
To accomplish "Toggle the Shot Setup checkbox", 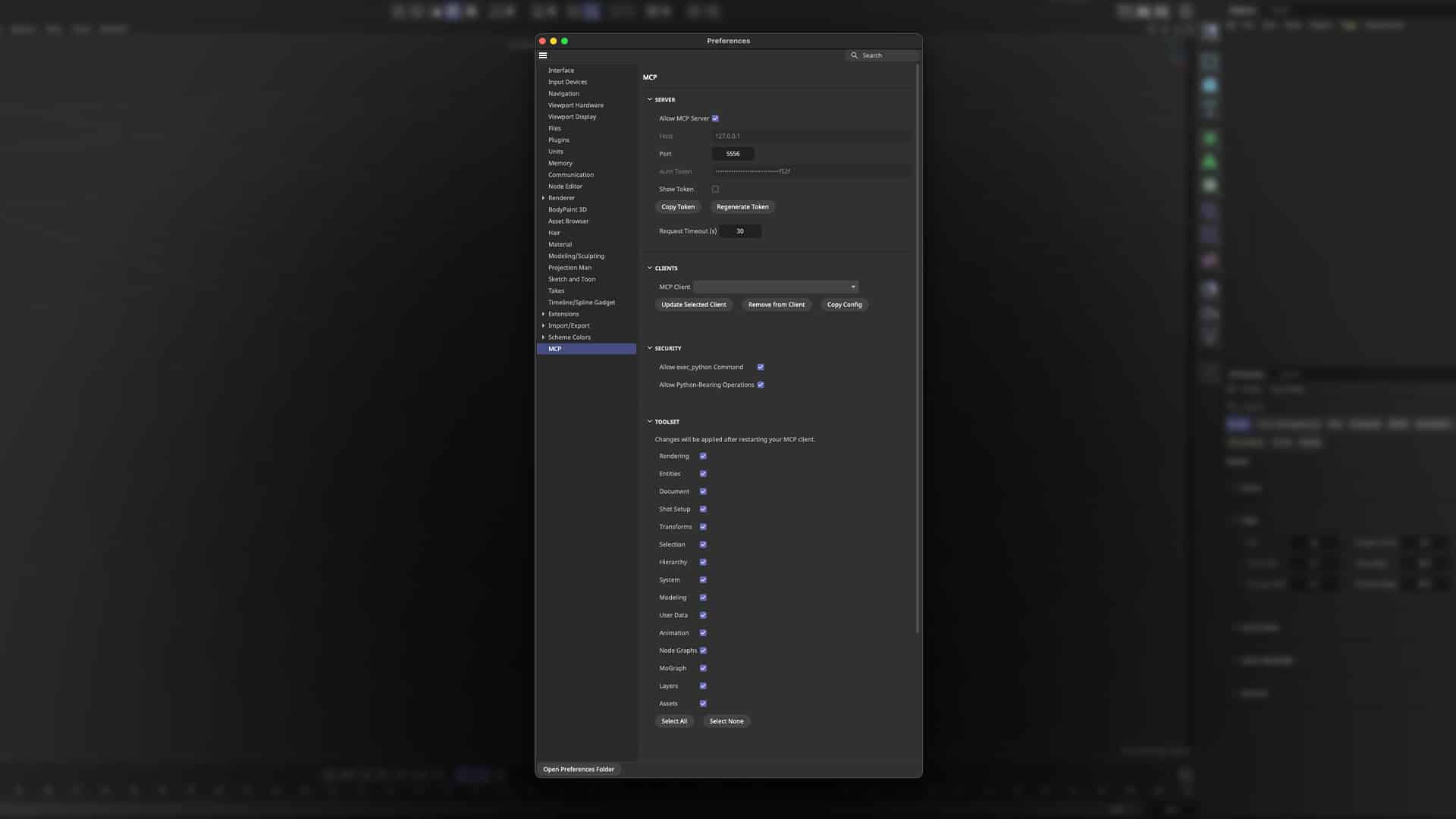I will [x=703, y=509].
